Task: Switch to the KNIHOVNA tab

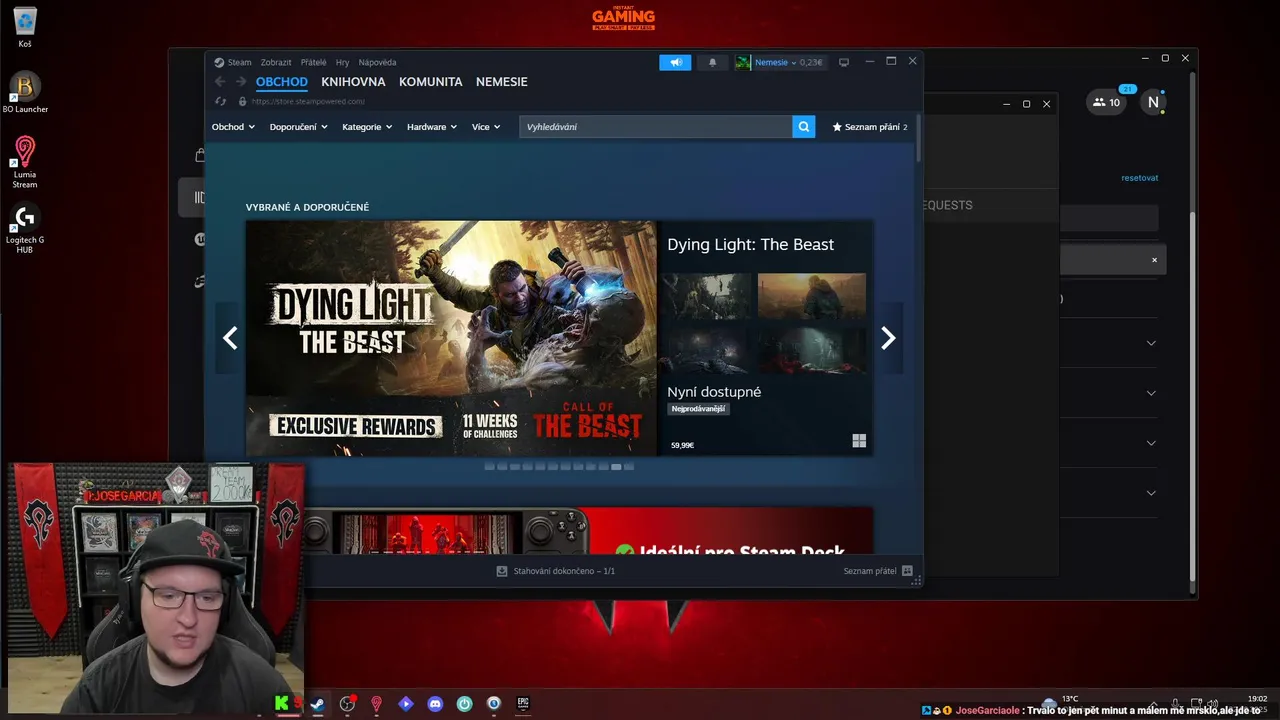Action: pos(353,82)
